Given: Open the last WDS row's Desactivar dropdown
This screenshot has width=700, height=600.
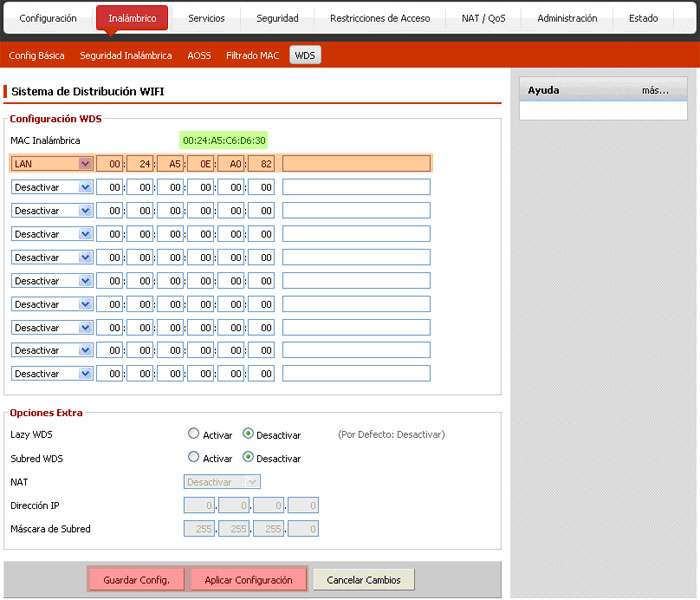Looking at the screenshot, I should click(52, 374).
